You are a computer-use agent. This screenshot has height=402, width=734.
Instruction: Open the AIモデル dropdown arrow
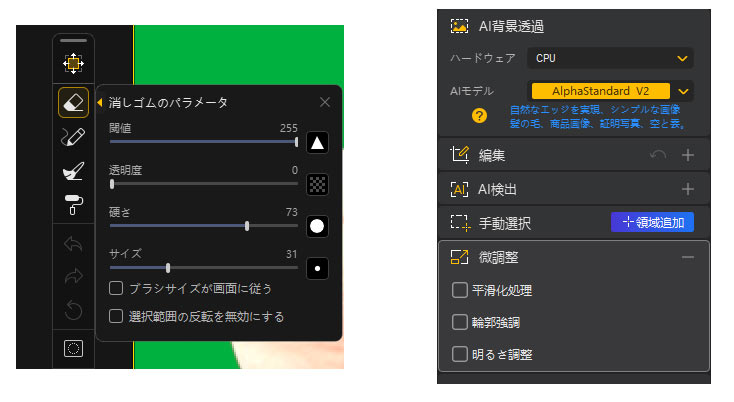[683, 91]
